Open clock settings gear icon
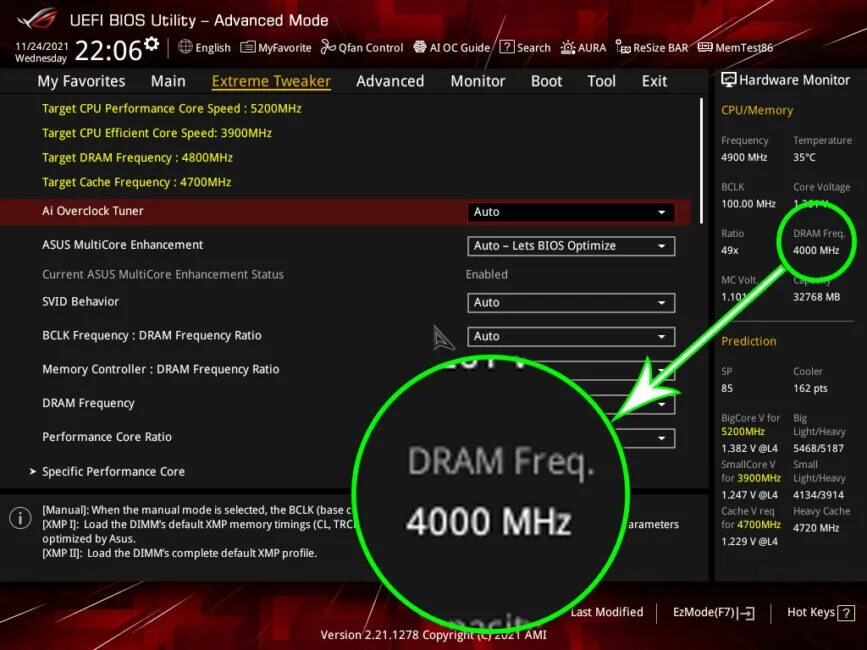Screen dimensions: 867x650 click(152, 44)
